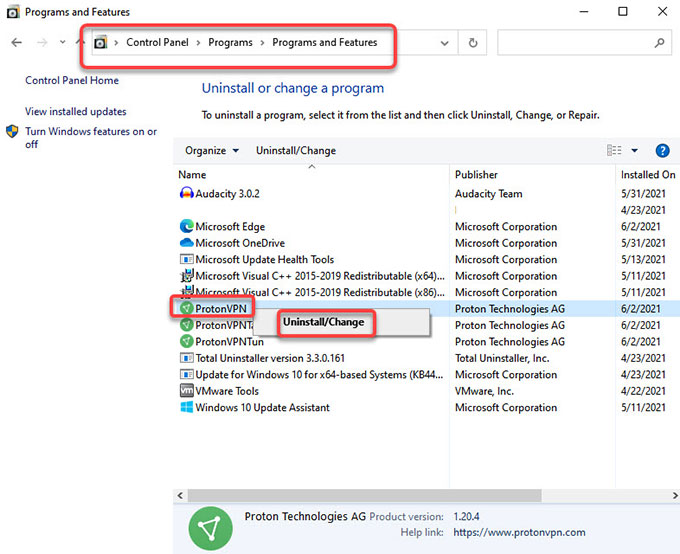
Task: Click product version 1.20.4 value
Action: pos(466,516)
